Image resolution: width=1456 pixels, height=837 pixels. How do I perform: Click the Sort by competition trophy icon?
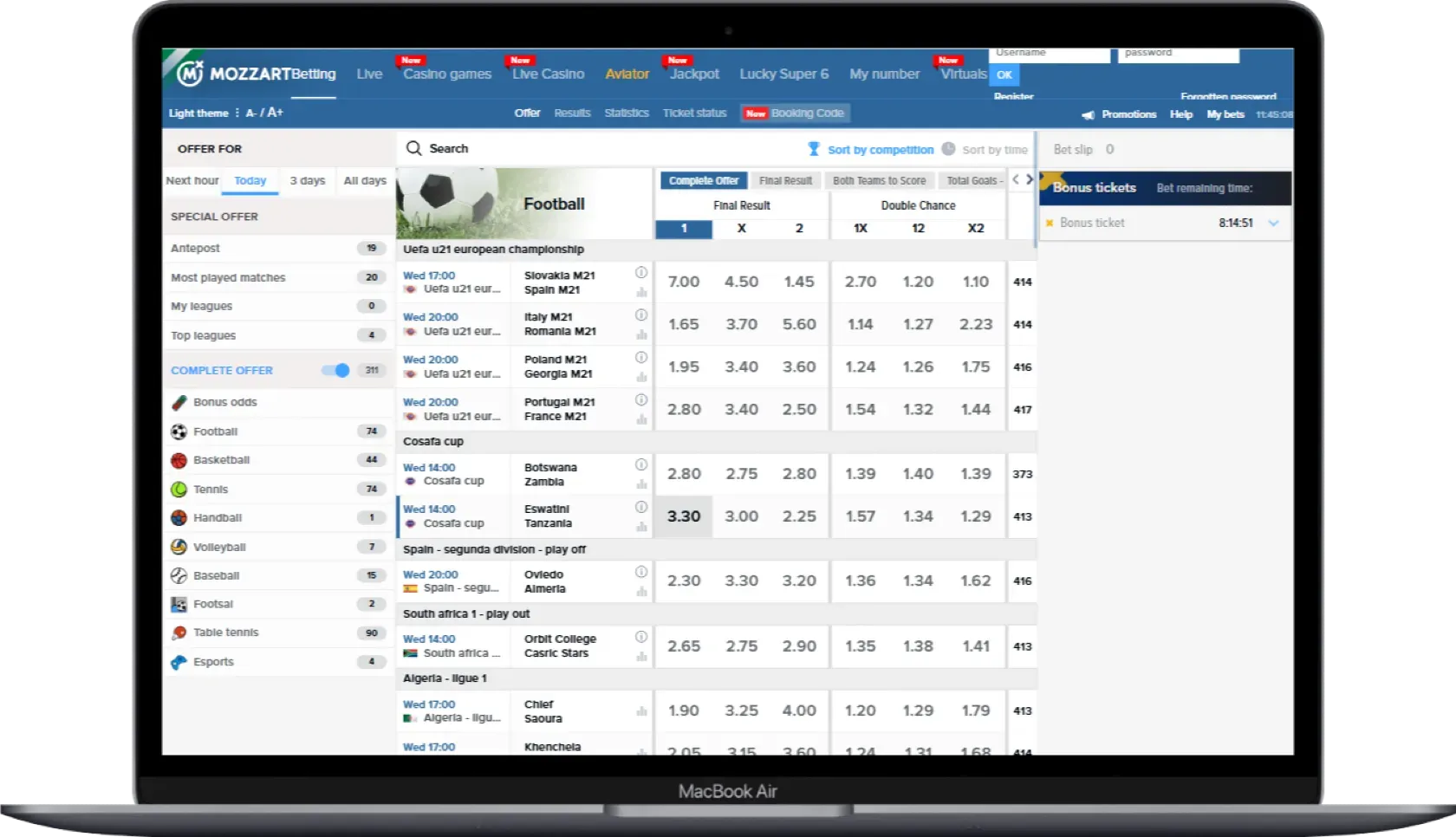point(814,149)
